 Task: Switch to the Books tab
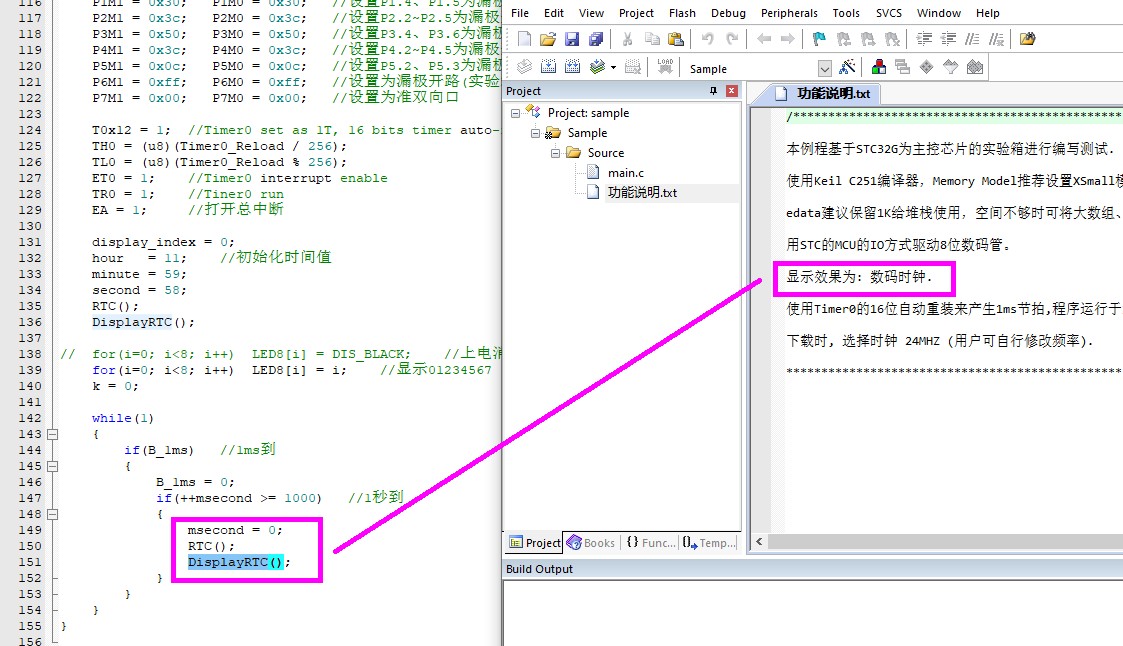click(x=590, y=543)
